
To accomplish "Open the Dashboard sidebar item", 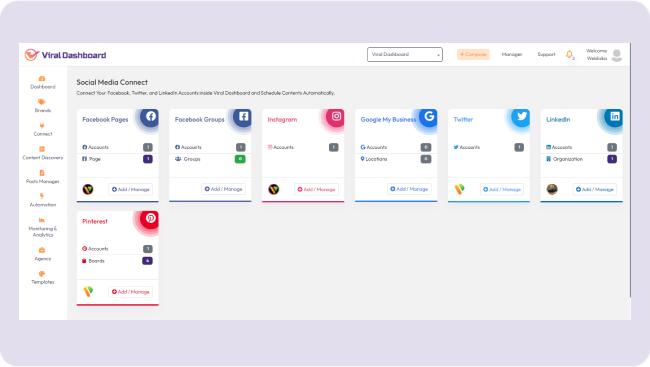I will click(42, 83).
